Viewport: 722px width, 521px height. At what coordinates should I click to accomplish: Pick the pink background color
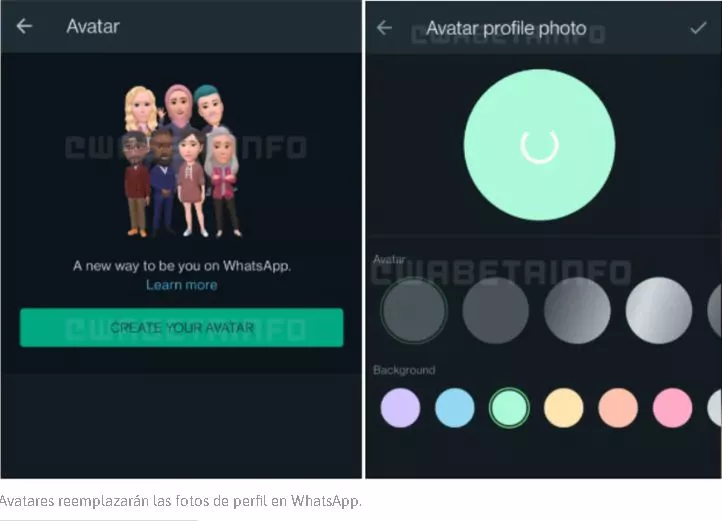[x=672, y=408]
